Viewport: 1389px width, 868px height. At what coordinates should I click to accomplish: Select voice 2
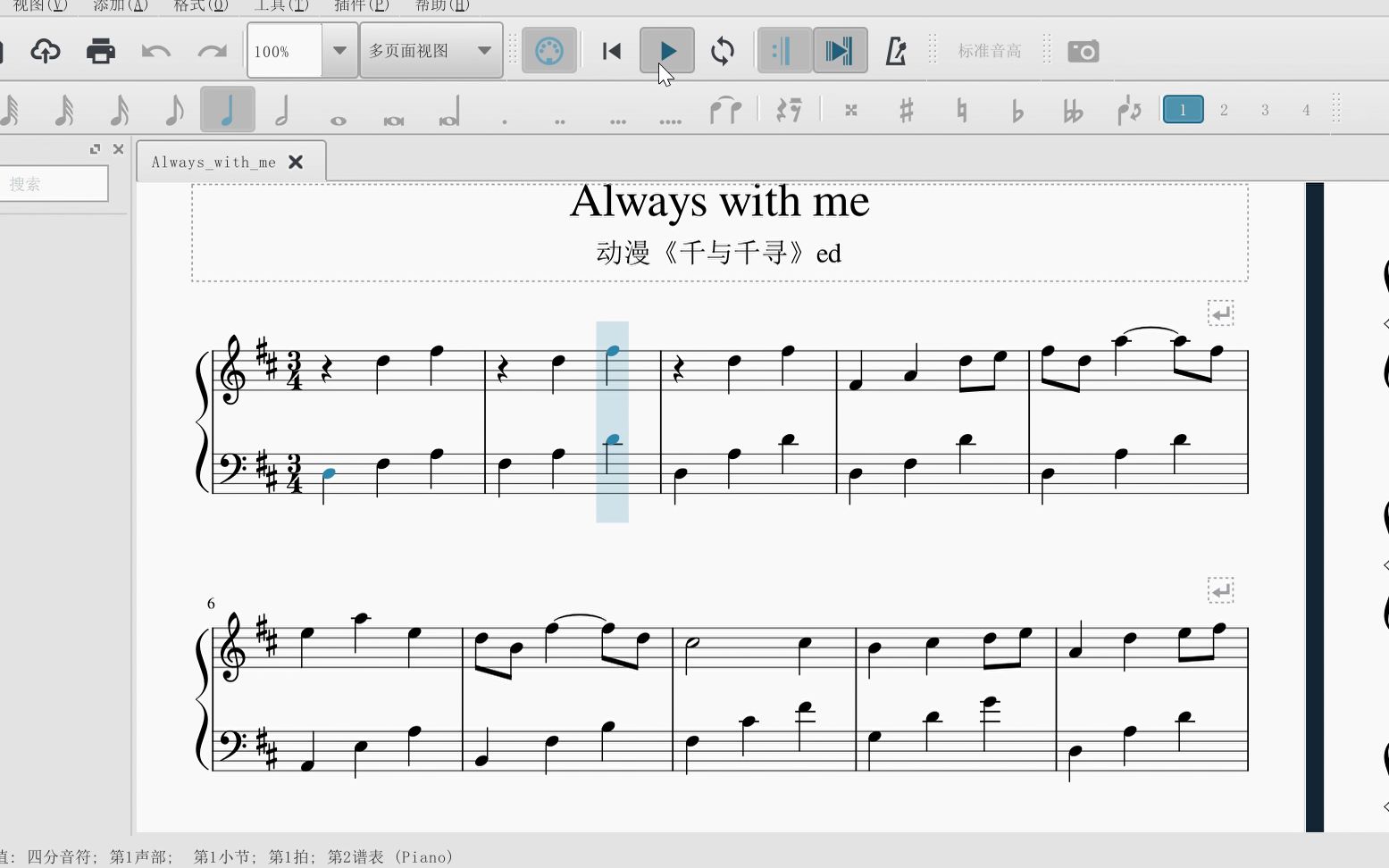click(1224, 110)
